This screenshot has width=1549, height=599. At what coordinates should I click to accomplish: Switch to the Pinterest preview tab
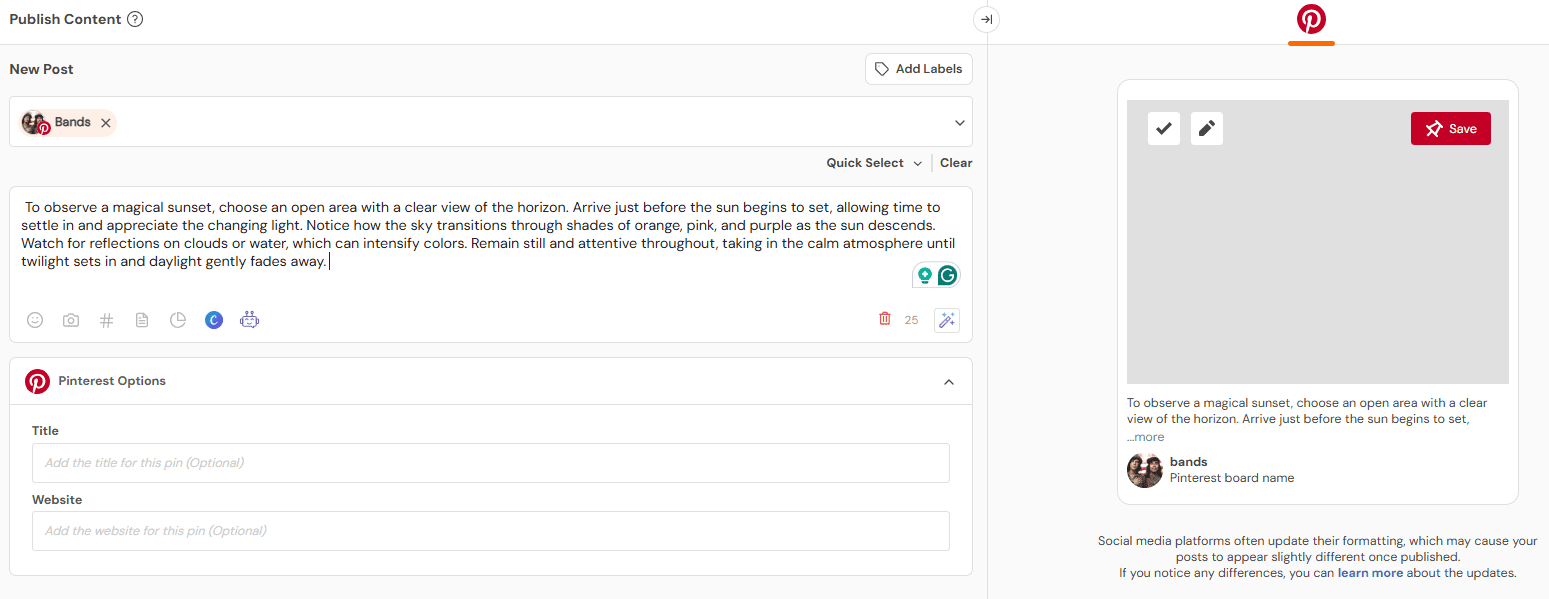(1310, 19)
